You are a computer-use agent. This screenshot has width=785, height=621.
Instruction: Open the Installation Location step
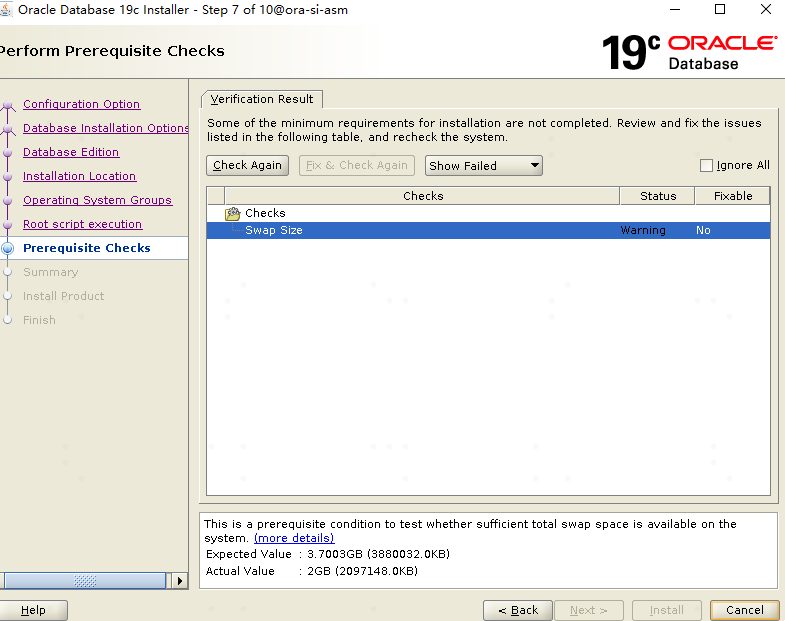coord(80,176)
